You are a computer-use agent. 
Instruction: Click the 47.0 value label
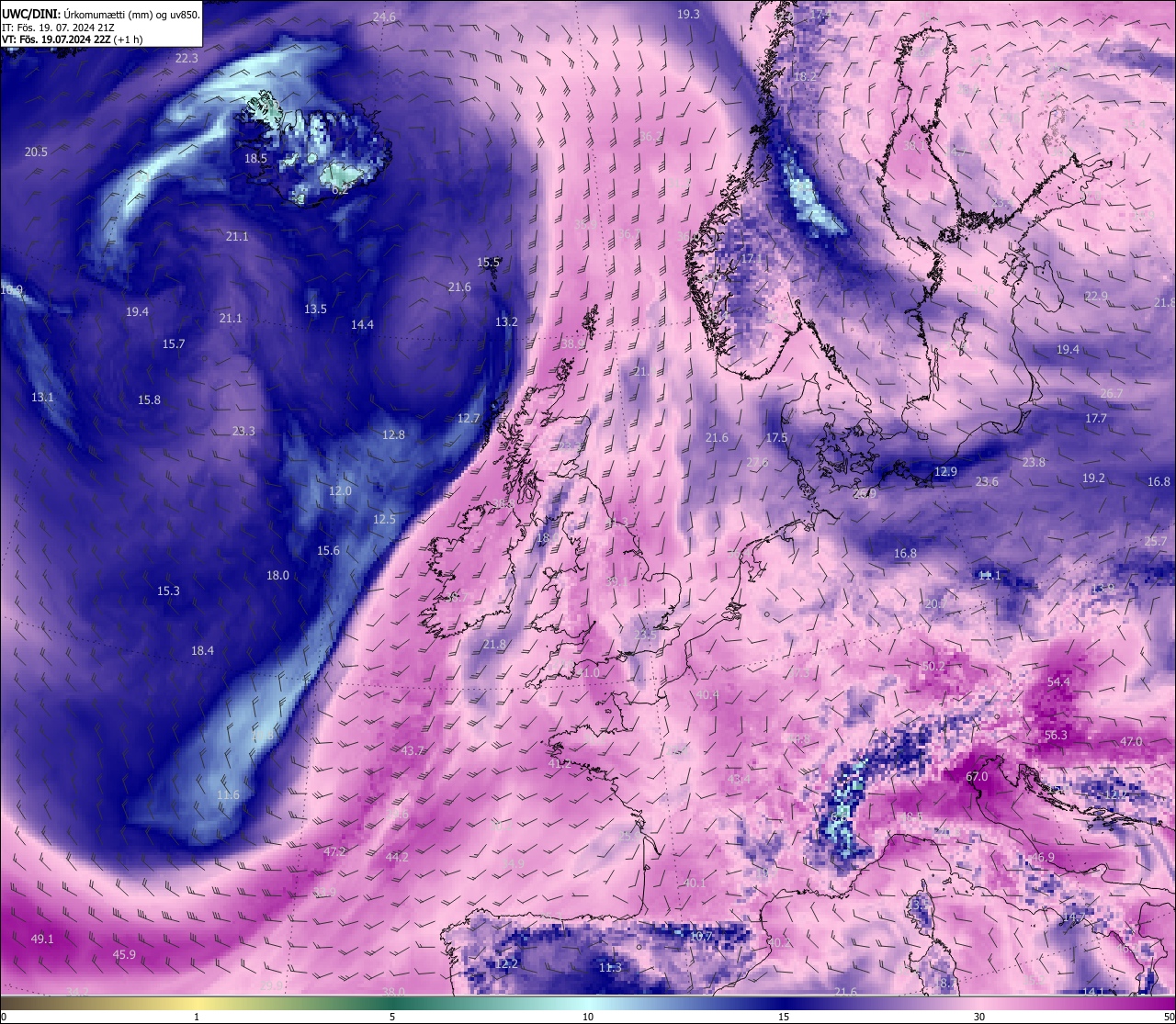1130,742
